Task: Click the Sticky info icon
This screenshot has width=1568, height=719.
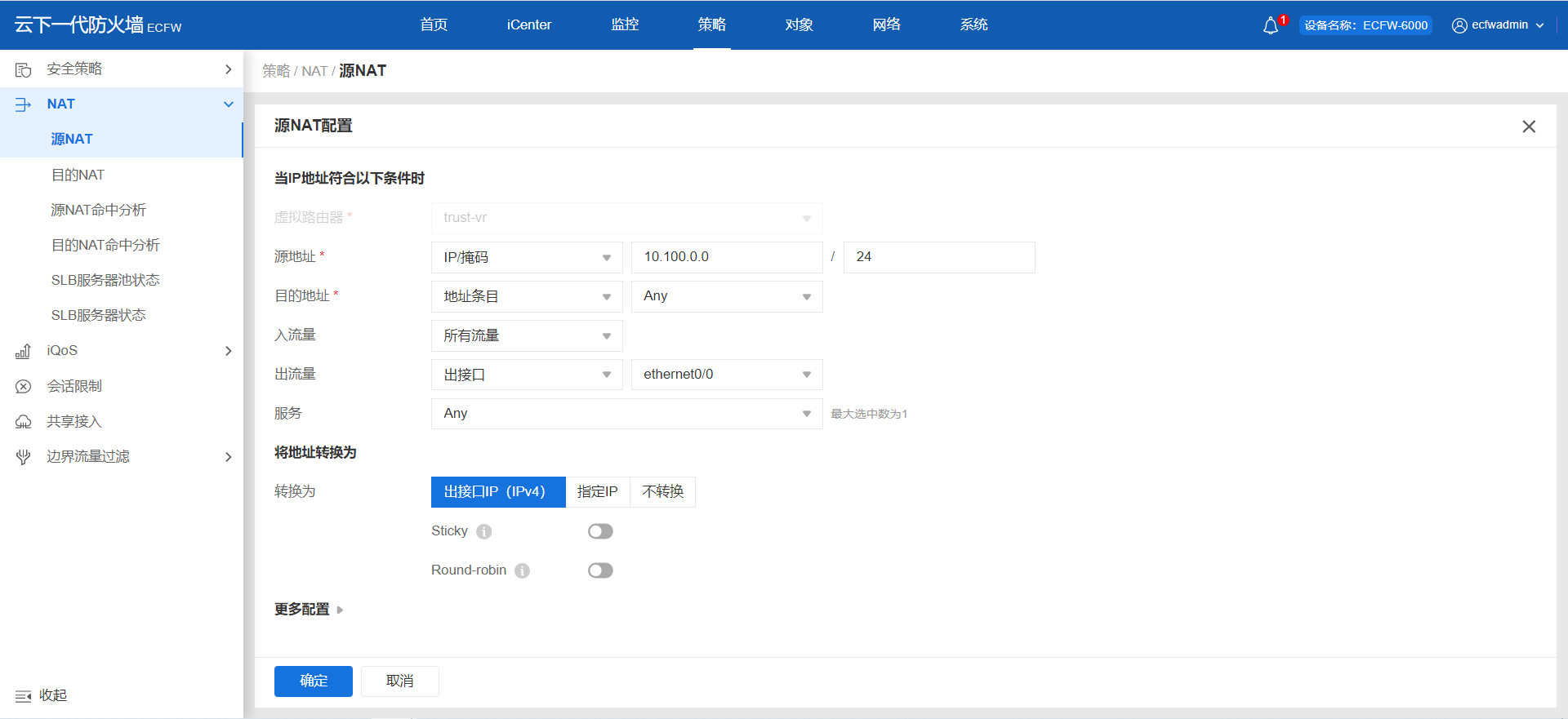Action: 484,532
